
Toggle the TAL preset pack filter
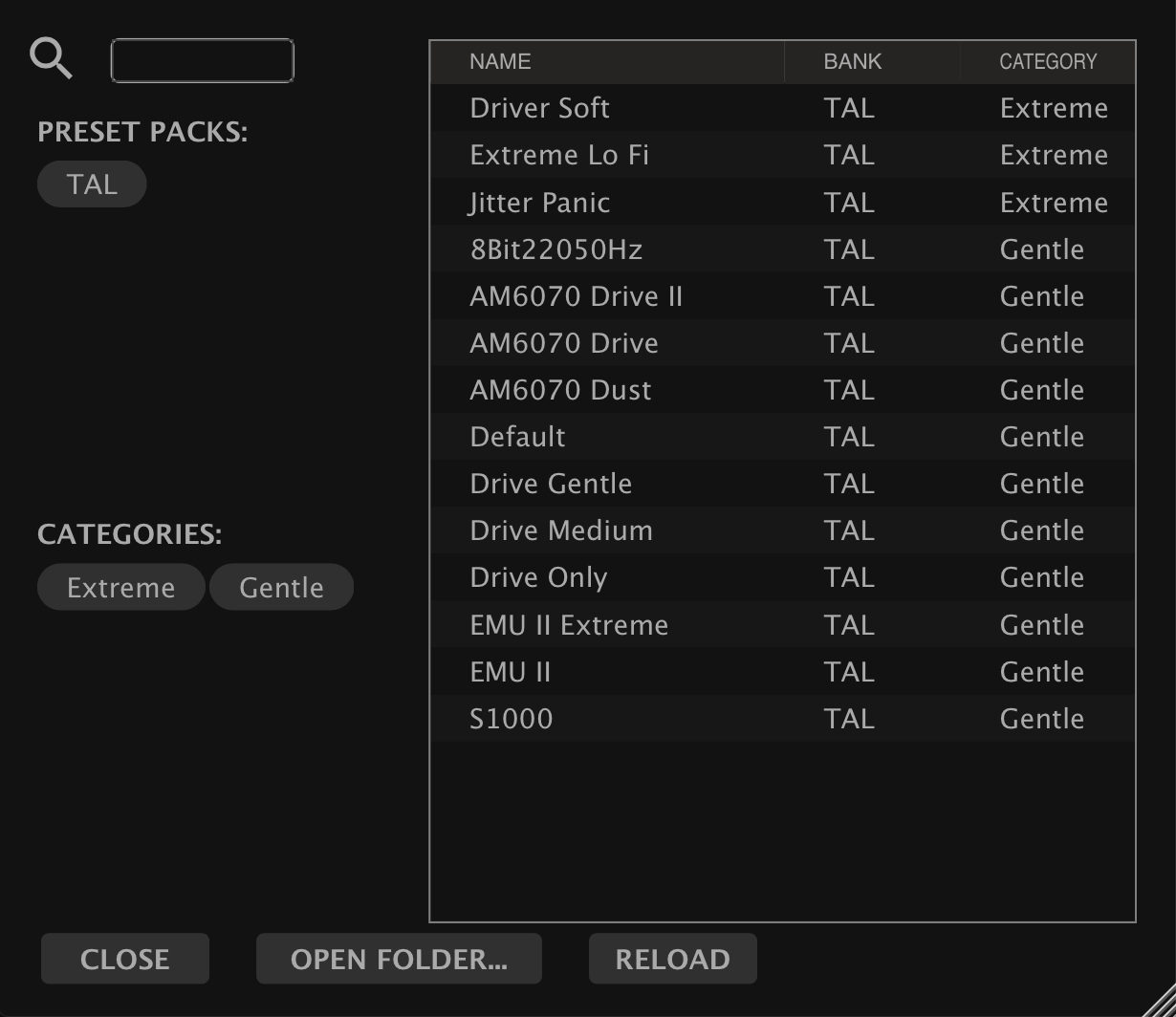[x=92, y=184]
